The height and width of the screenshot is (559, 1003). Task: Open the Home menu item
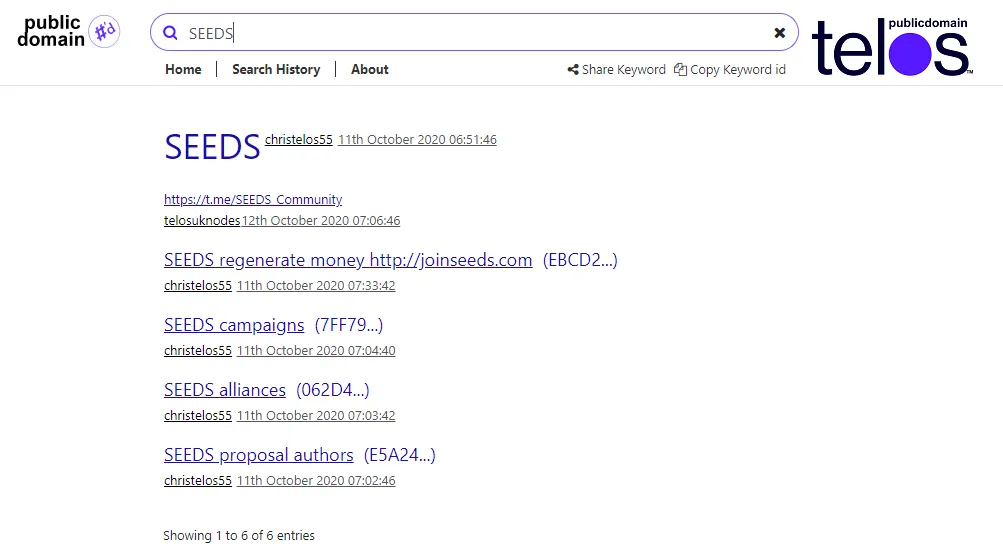(x=183, y=69)
